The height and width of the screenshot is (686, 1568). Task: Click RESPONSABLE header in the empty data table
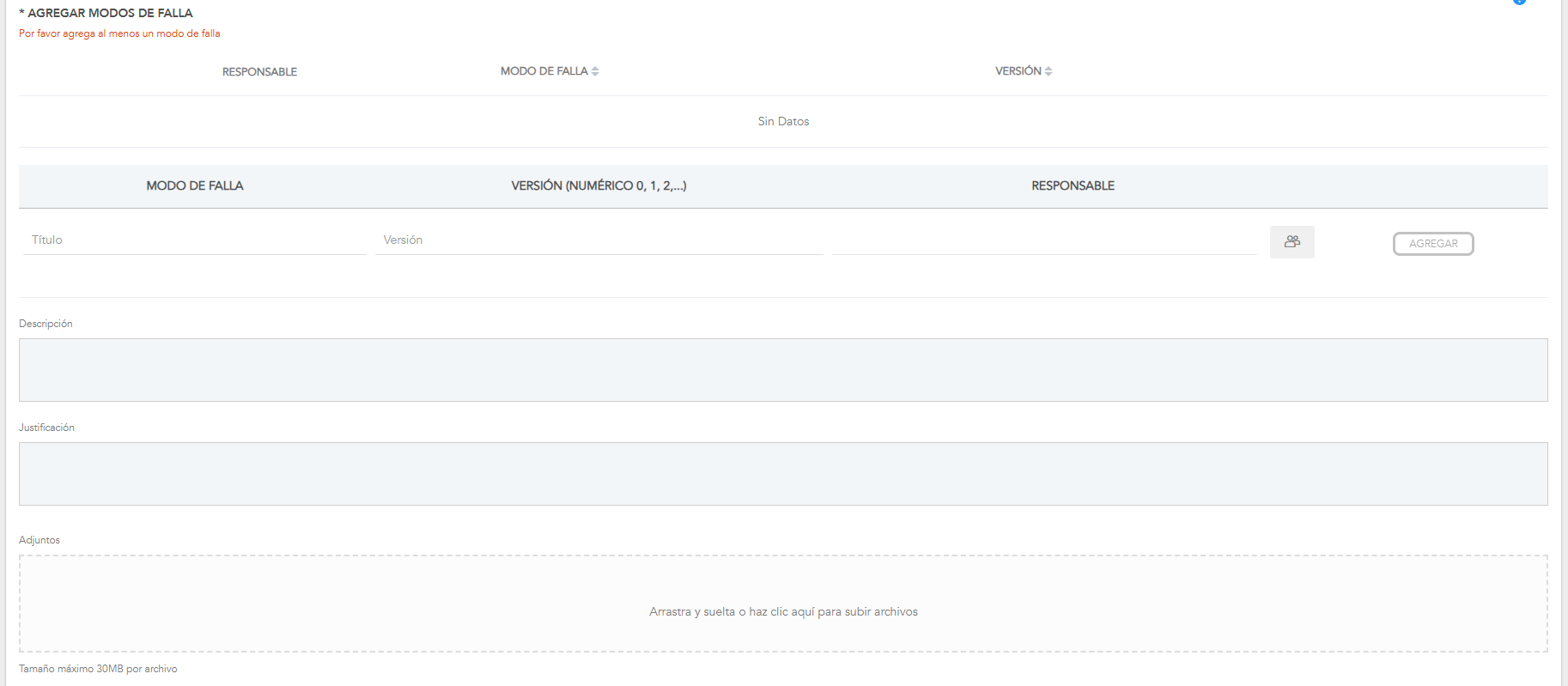[x=259, y=72]
